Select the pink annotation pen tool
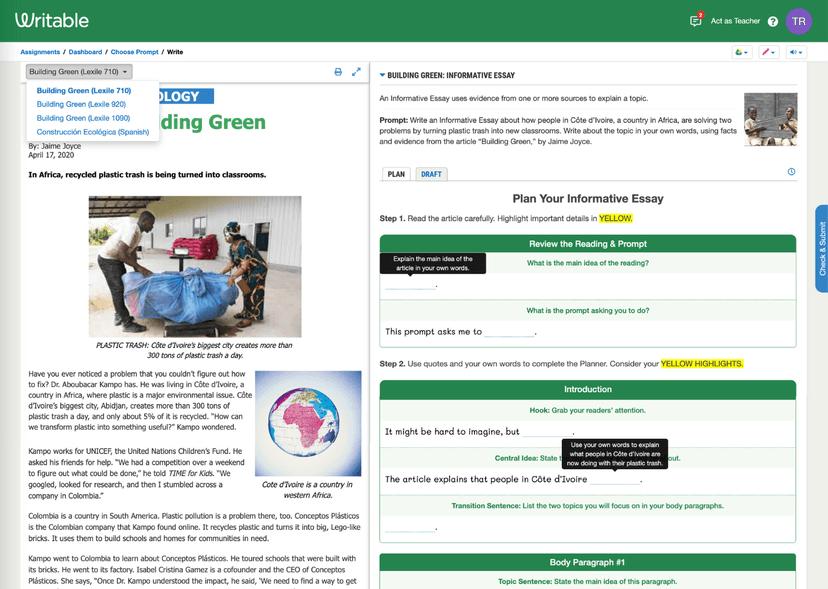This screenshot has height=589, width=828. pyautogui.click(x=764, y=51)
